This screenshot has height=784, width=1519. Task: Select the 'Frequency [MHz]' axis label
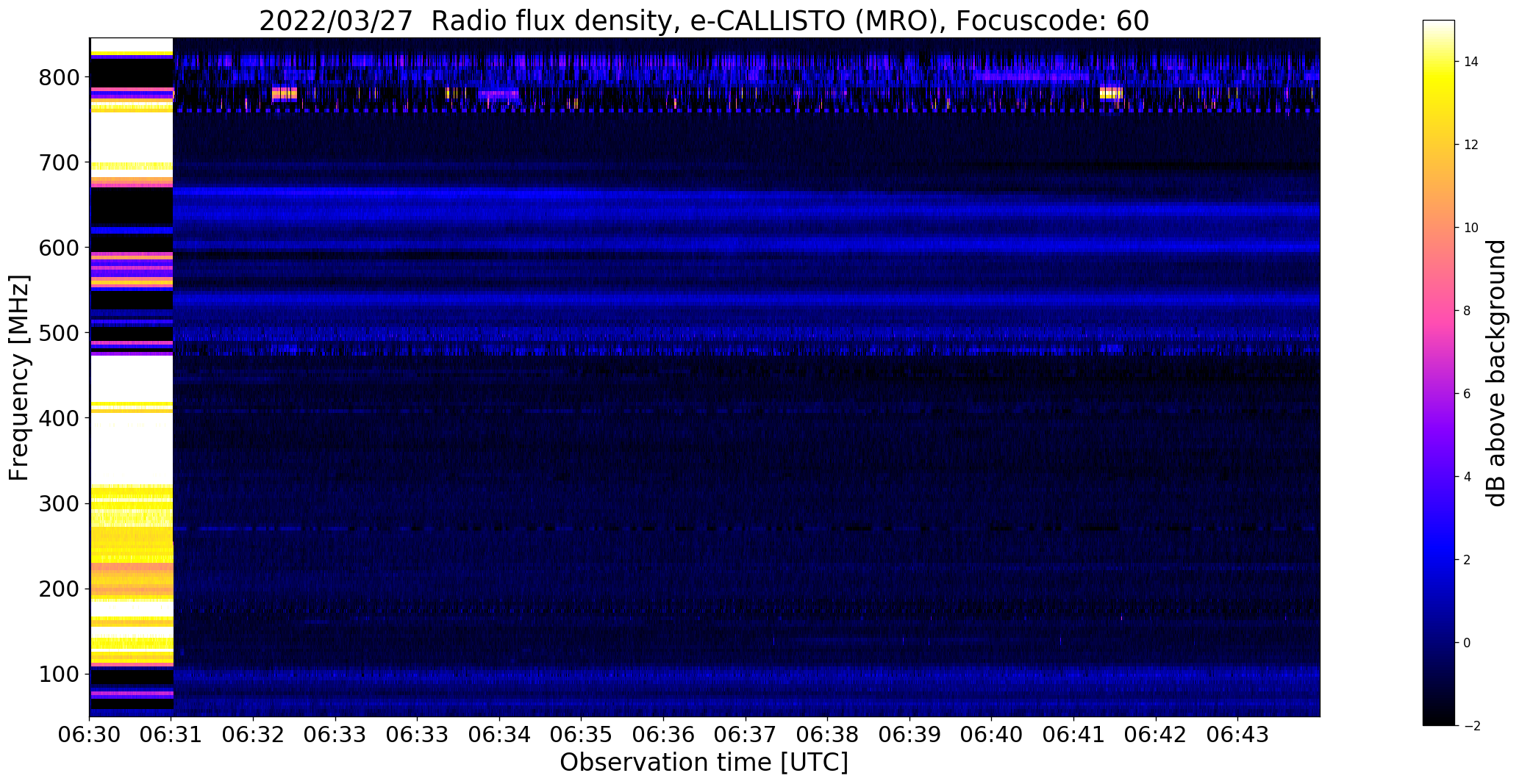tap(20, 378)
